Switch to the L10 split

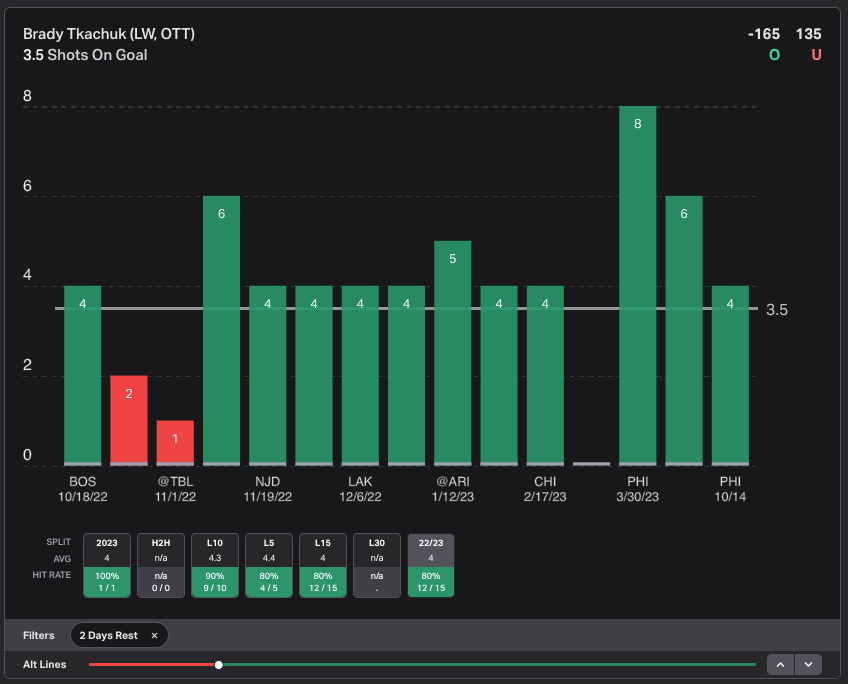[215, 565]
